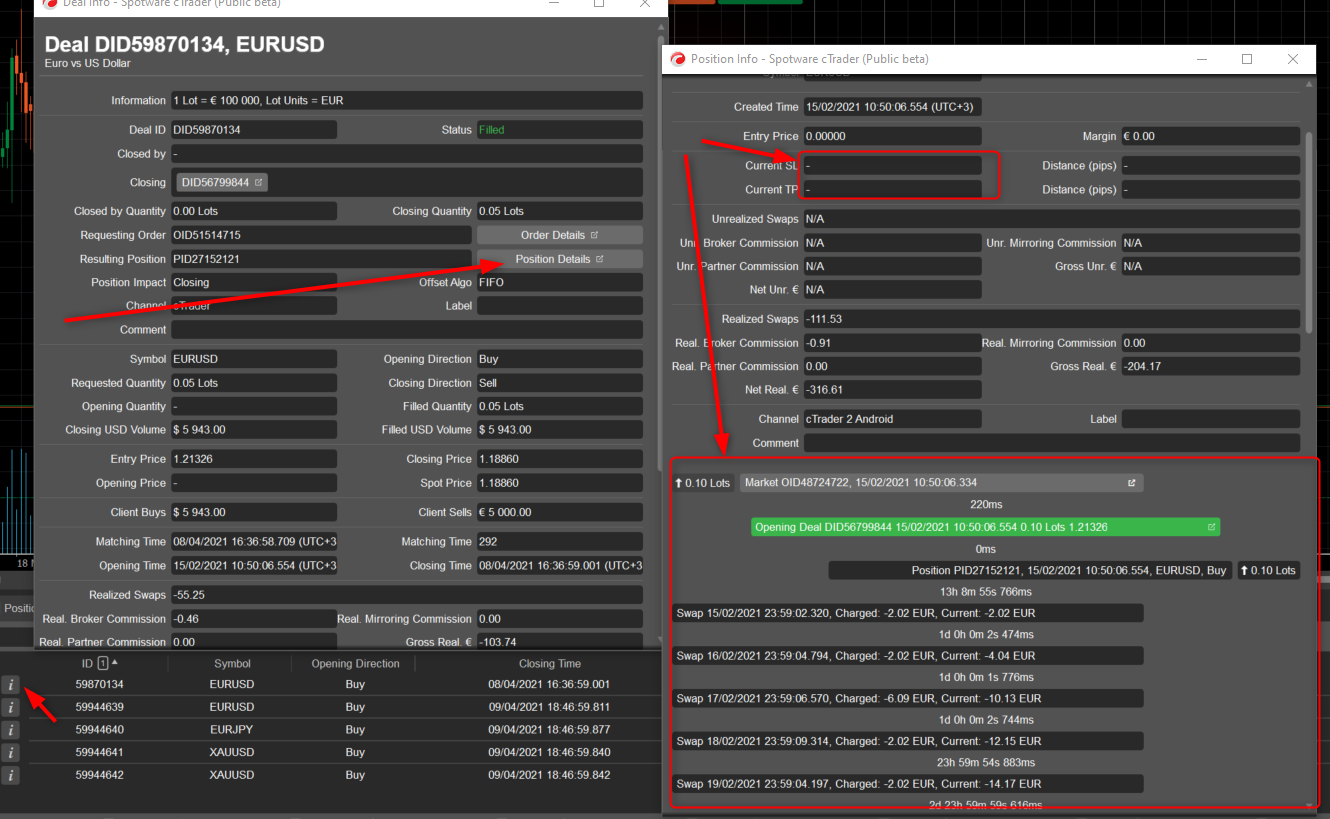Select the Closing Price value 1.18860
1330x819 pixels.
[x=560, y=459]
